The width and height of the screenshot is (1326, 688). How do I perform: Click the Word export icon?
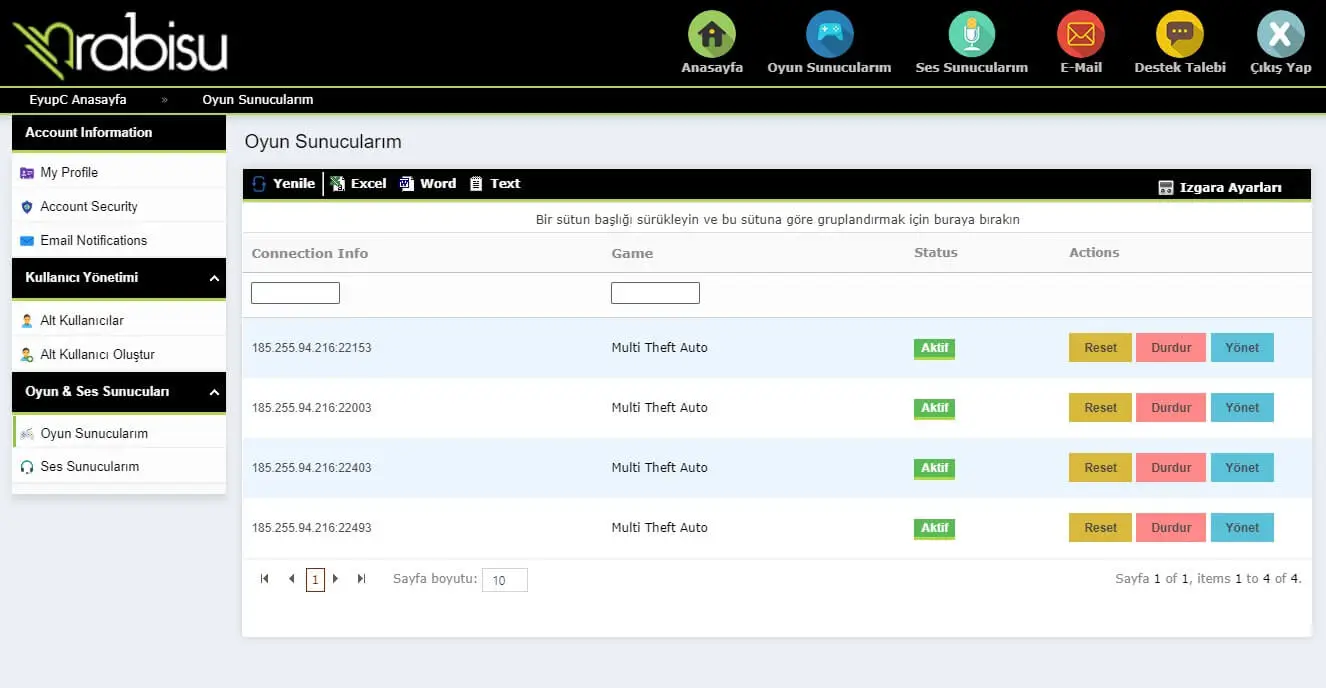click(407, 184)
